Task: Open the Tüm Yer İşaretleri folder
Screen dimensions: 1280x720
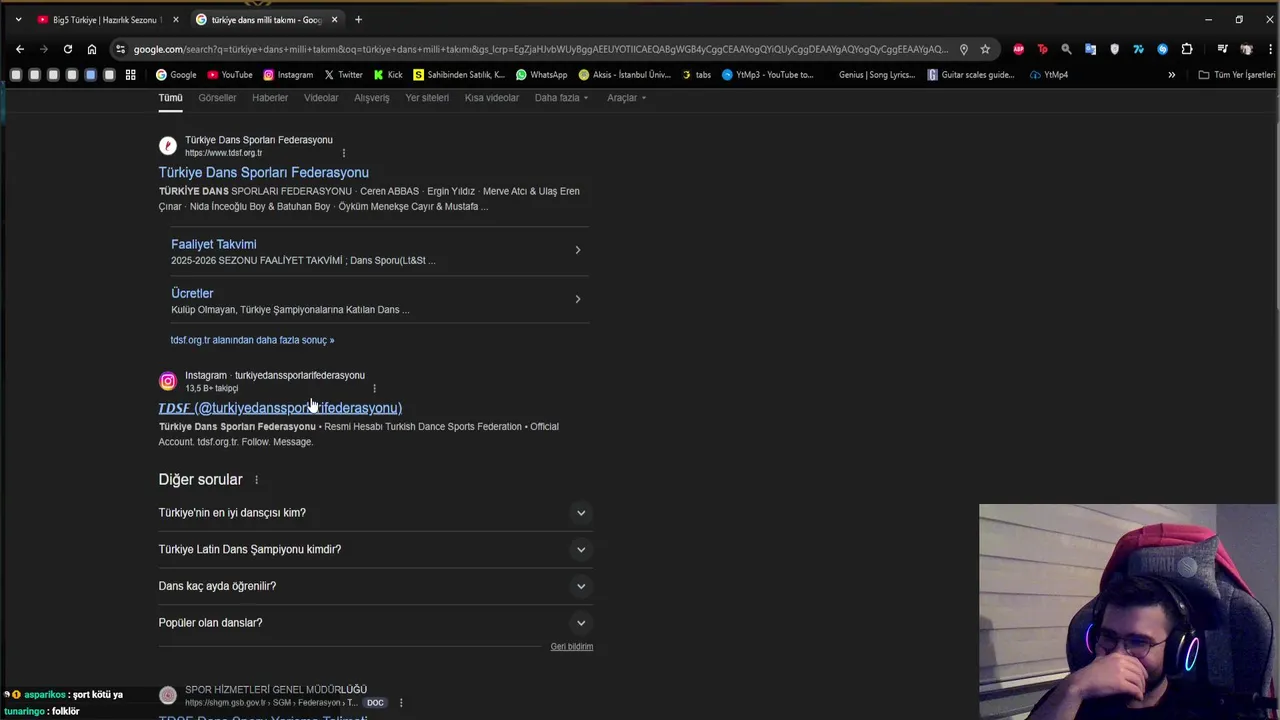Action: 1236,75
